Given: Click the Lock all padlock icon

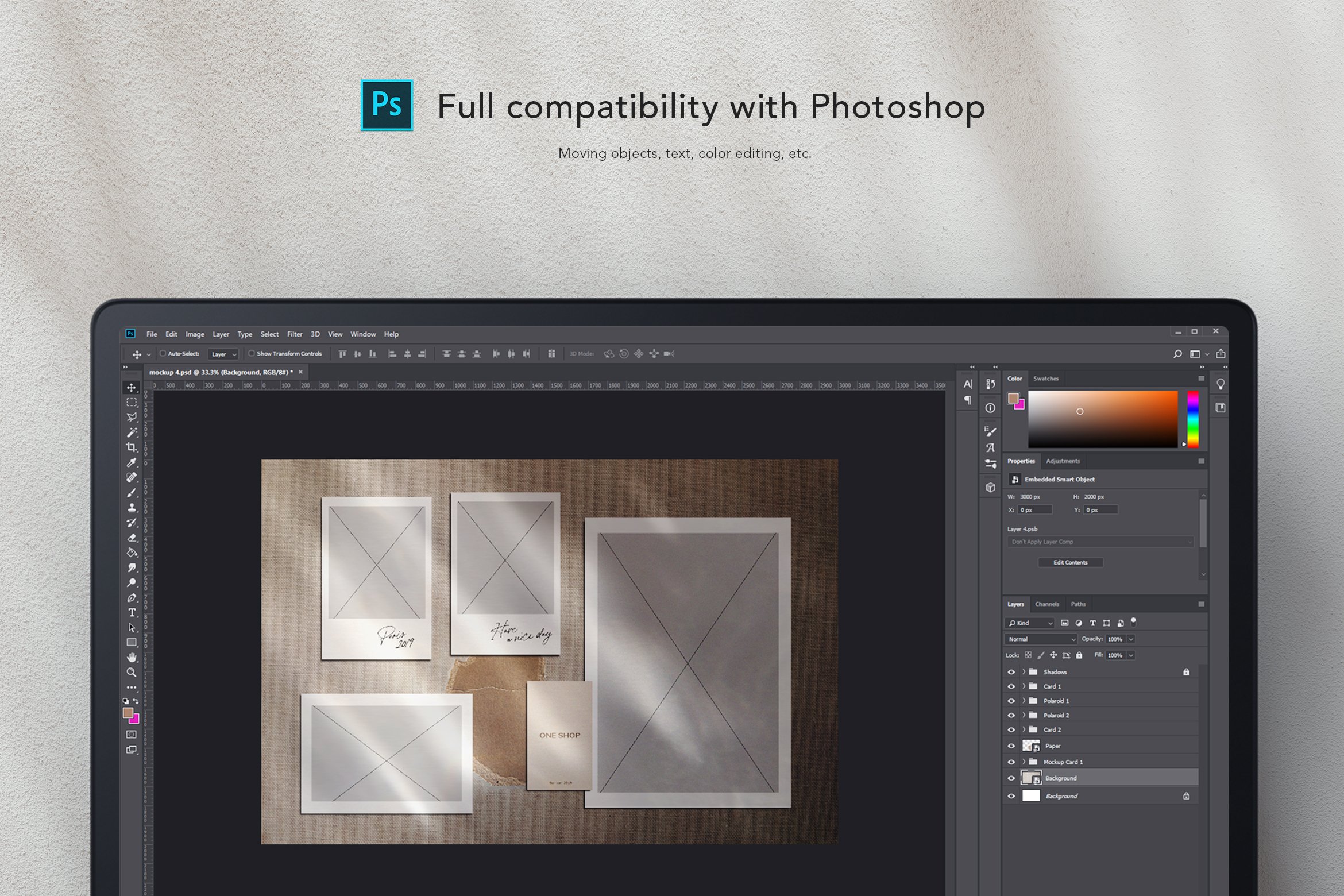Looking at the screenshot, I should (1079, 655).
